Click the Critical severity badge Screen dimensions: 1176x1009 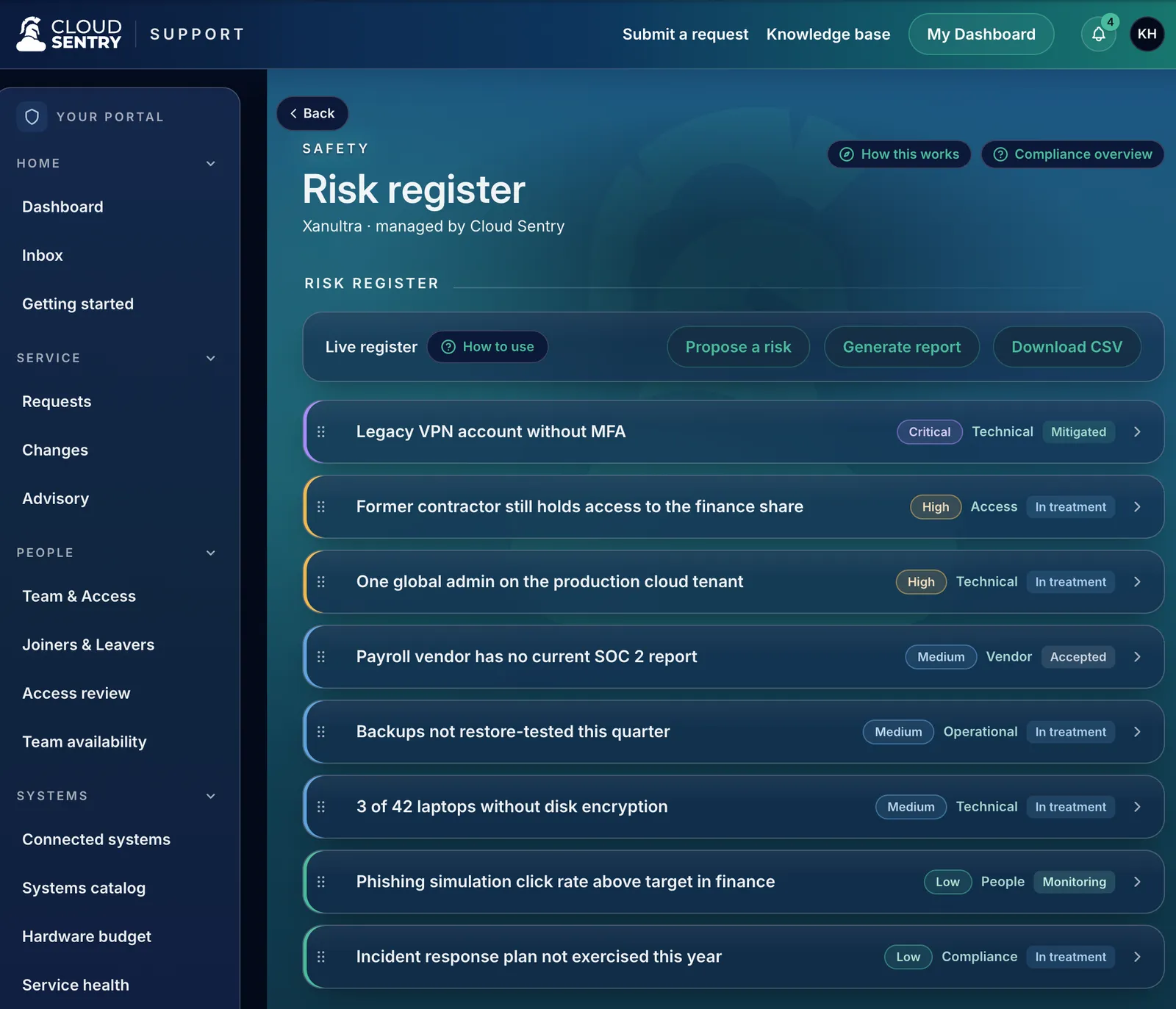[x=930, y=432]
